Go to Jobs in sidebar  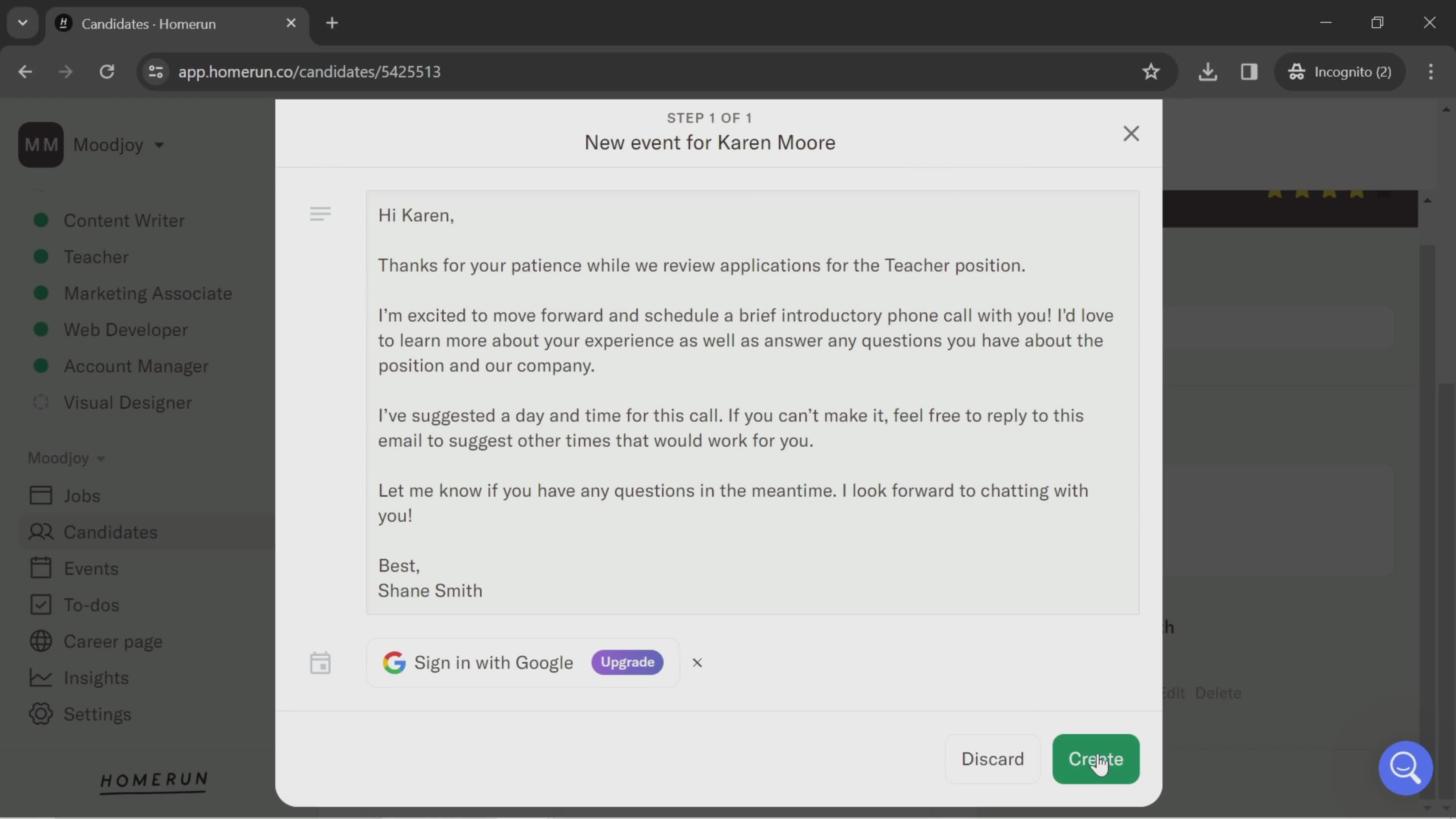click(x=82, y=496)
